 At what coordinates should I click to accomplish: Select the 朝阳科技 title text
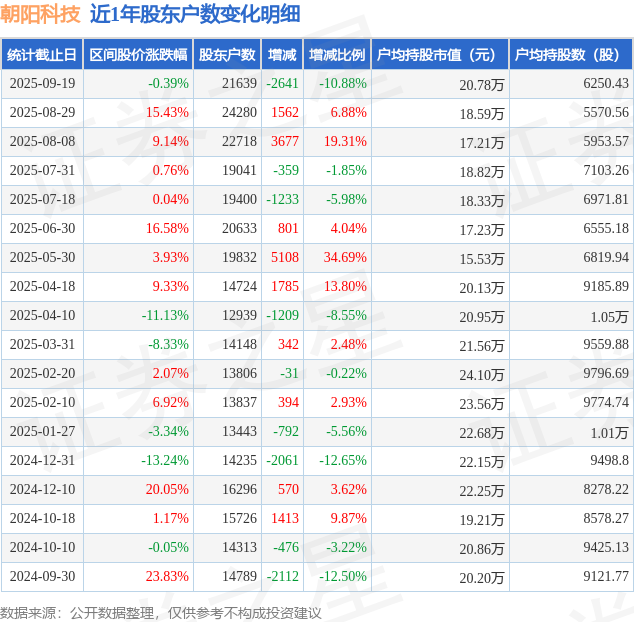pos(40,14)
